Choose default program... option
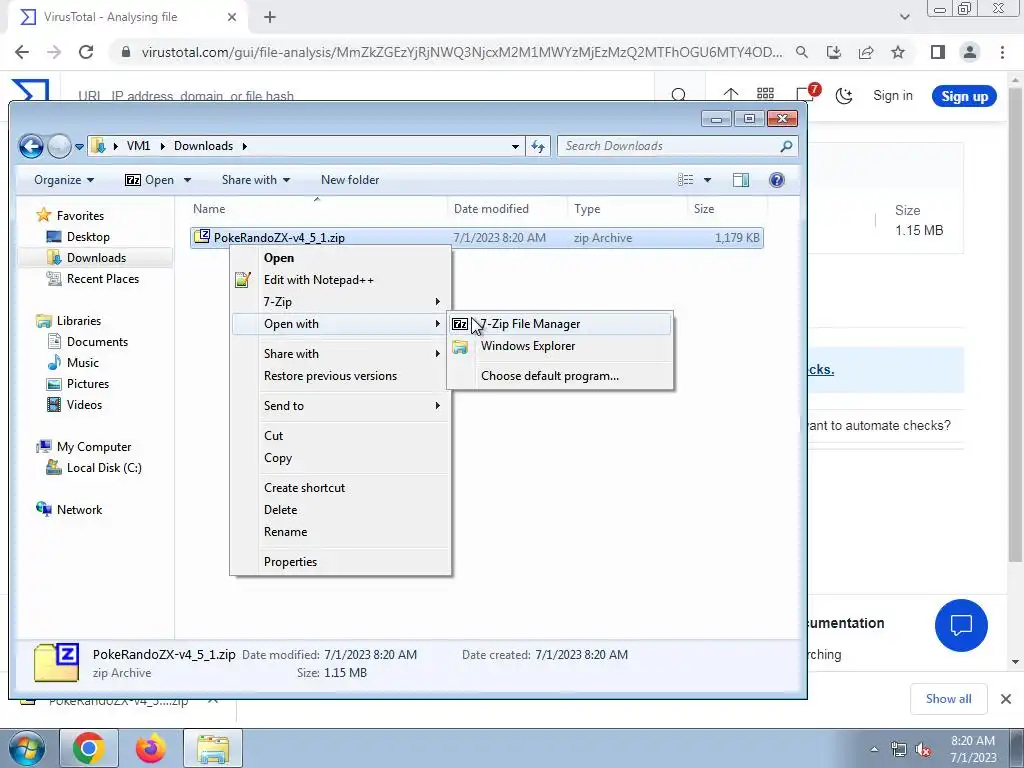The height and width of the screenshot is (768, 1024). (560, 376)
